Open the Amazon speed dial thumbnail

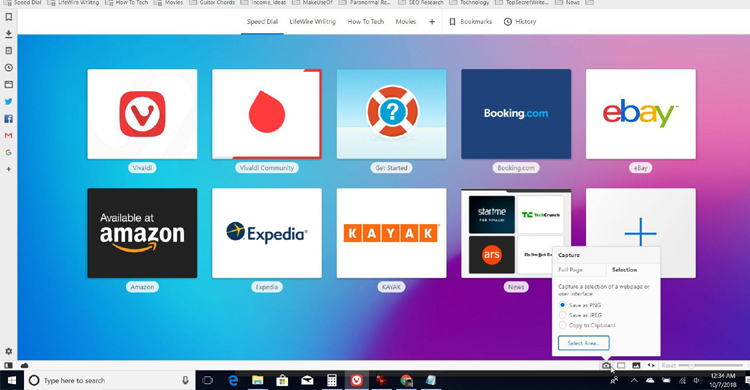pyautogui.click(x=142, y=233)
